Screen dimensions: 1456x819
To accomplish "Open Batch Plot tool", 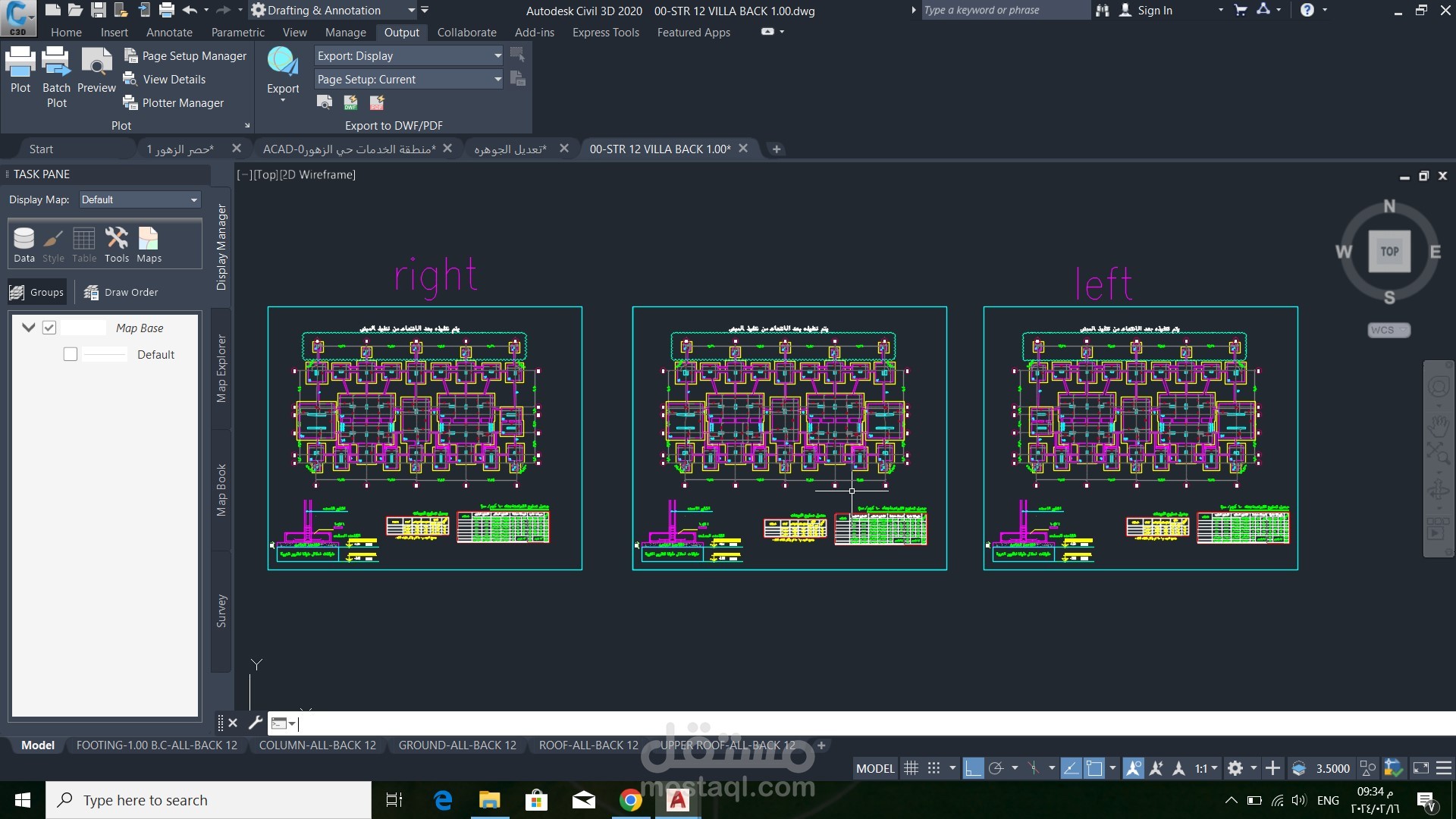I will tap(56, 77).
